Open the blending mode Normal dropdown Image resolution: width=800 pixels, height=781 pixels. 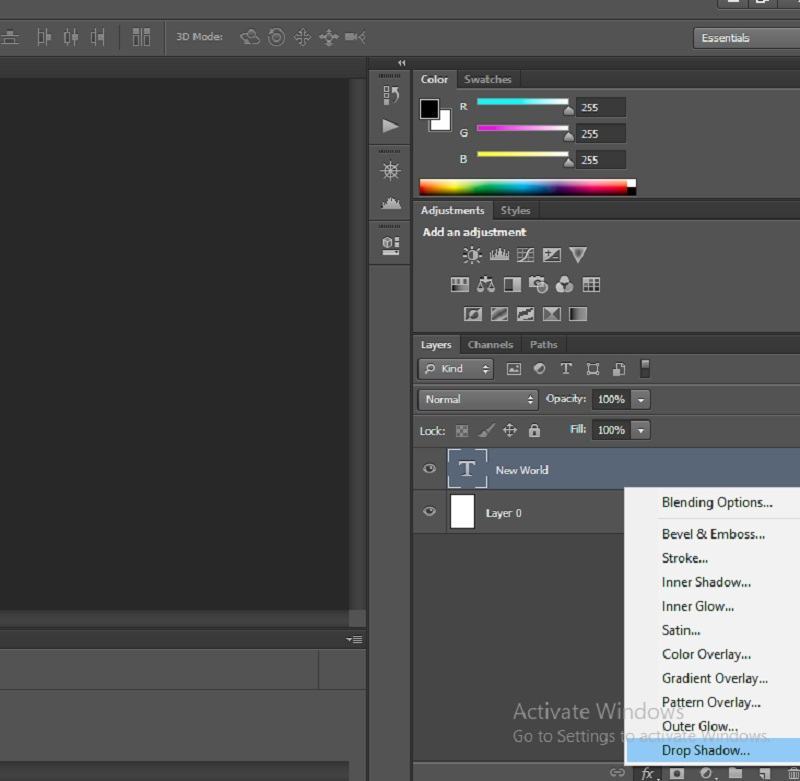pyautogui.click(x=477, y=399)
